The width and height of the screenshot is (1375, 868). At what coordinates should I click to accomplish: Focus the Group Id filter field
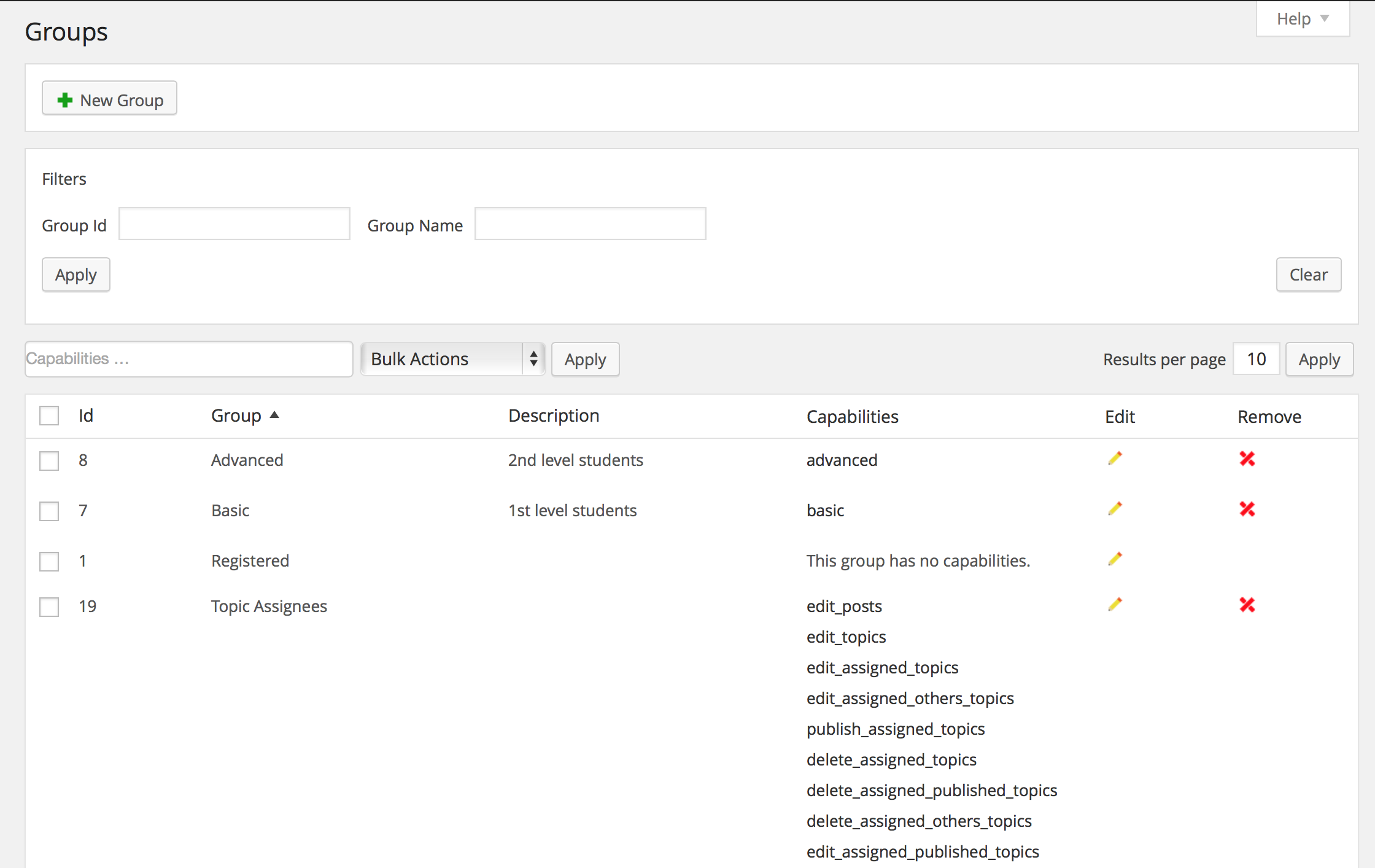(234, 223)
